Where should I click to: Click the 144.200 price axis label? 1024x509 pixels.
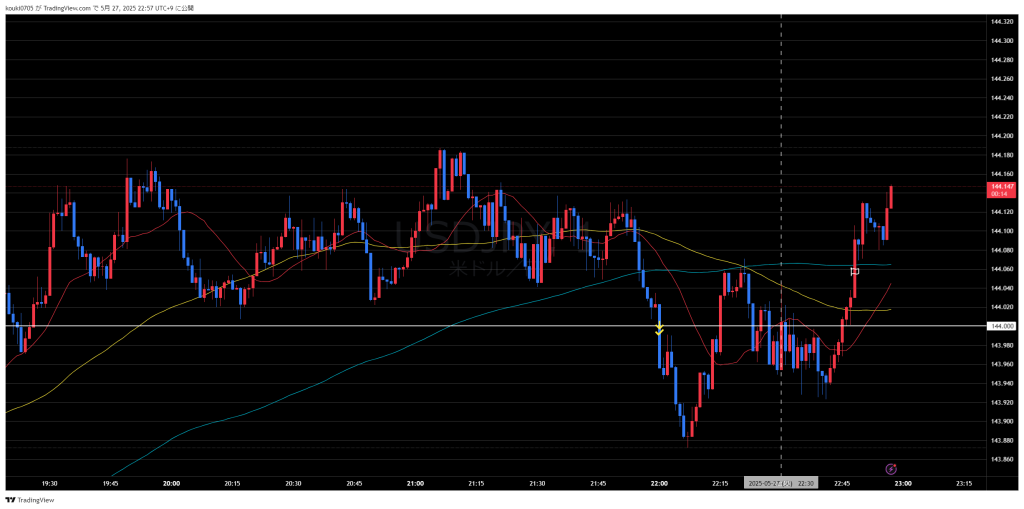click(x=1001, y=135)
